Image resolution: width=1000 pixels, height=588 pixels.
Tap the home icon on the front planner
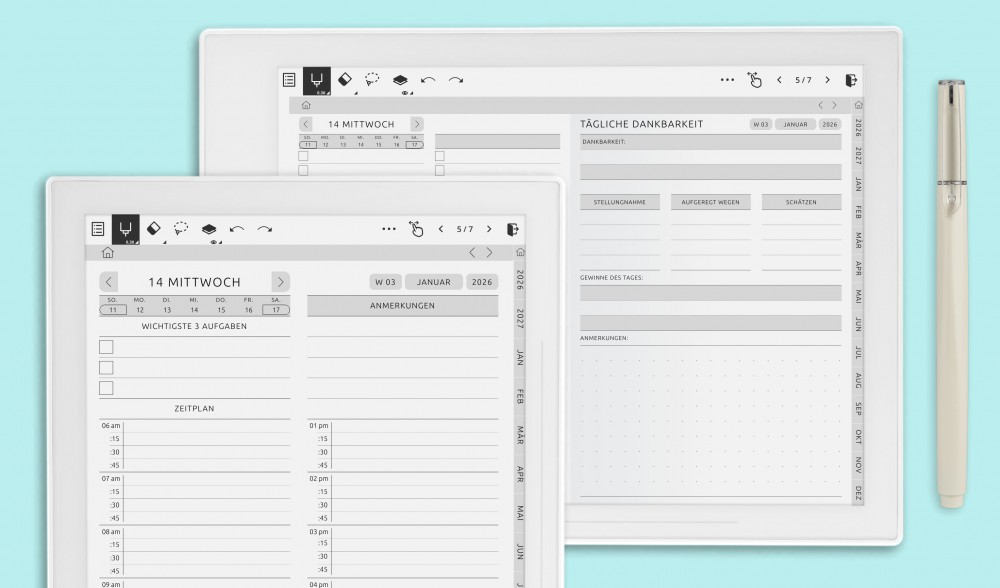[108, 253]
